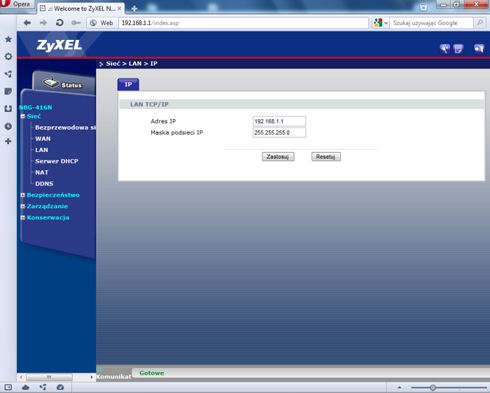Viewport: 490px width, 393px height.
Task: Click the 'Sieć > LAN > IP' breadcrumb
Action: [132, 63]
